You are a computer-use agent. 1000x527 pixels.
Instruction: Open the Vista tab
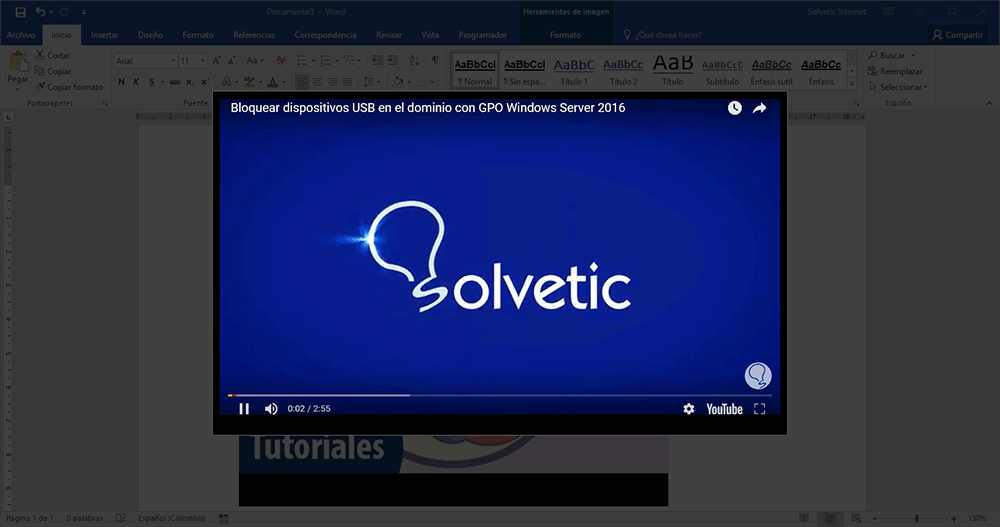[x=430, y=35]
